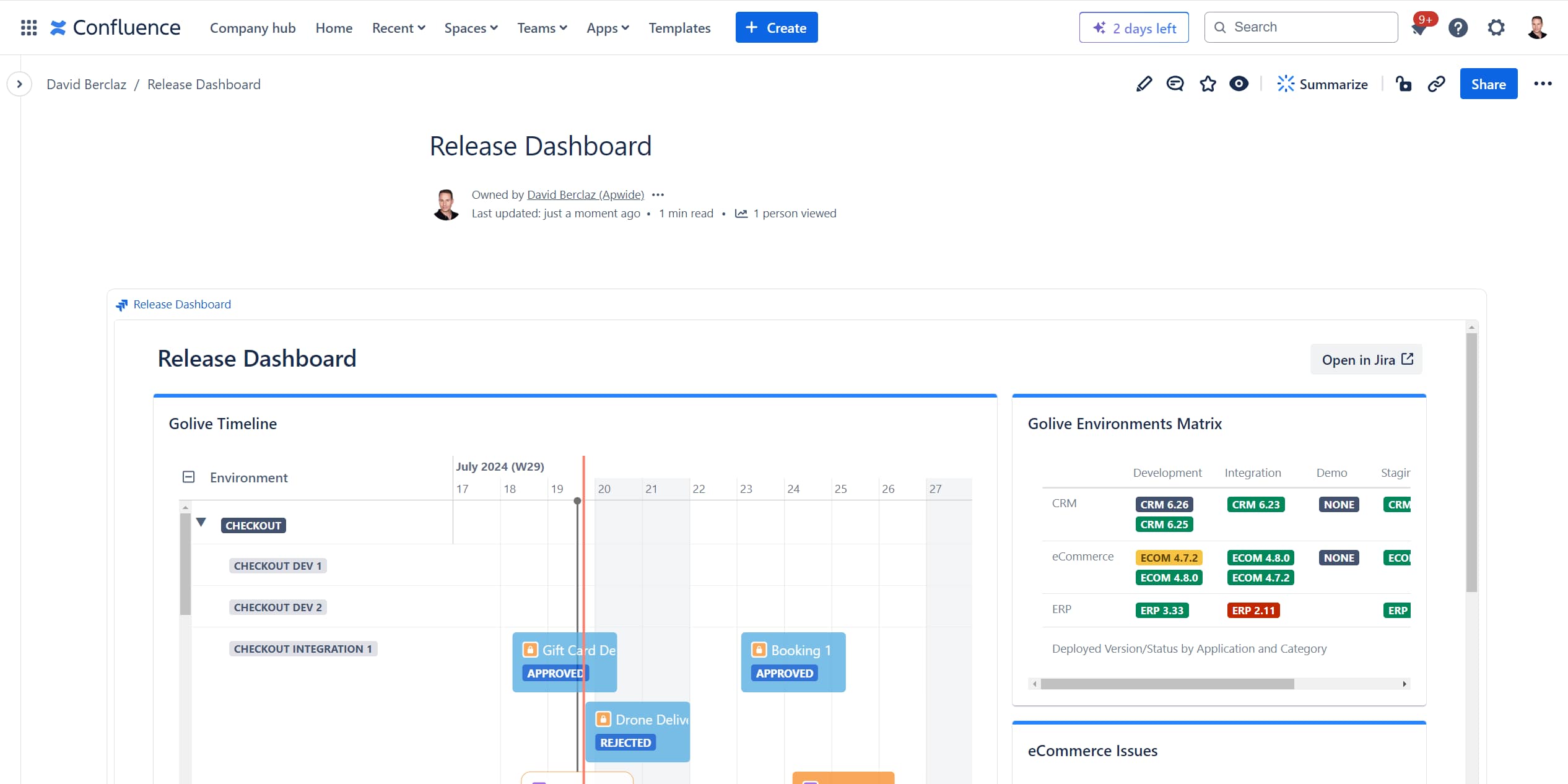
Task: Watch the page via the eye icon
Action: (x=1239, y=84)
